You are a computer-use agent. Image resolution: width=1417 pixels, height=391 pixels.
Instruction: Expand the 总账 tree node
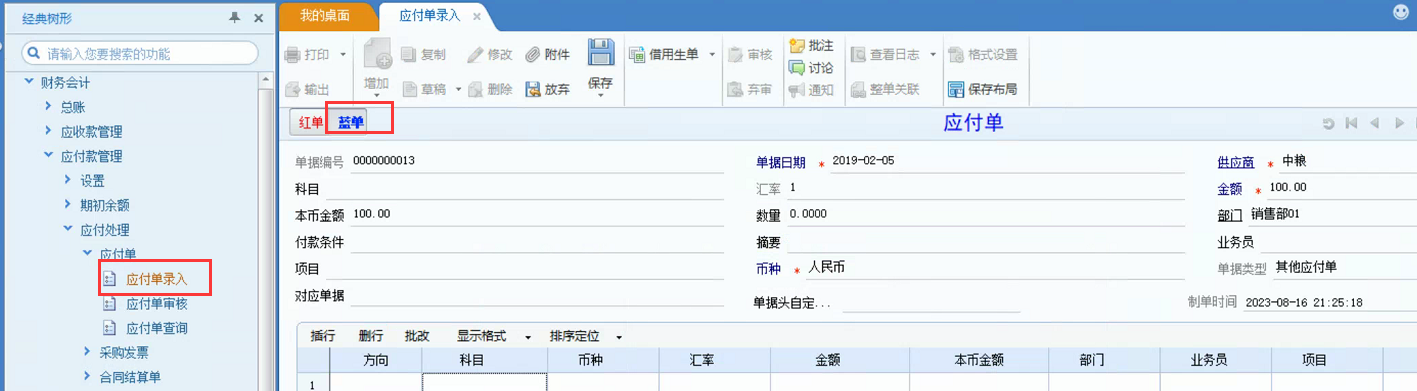pos(47,106)
